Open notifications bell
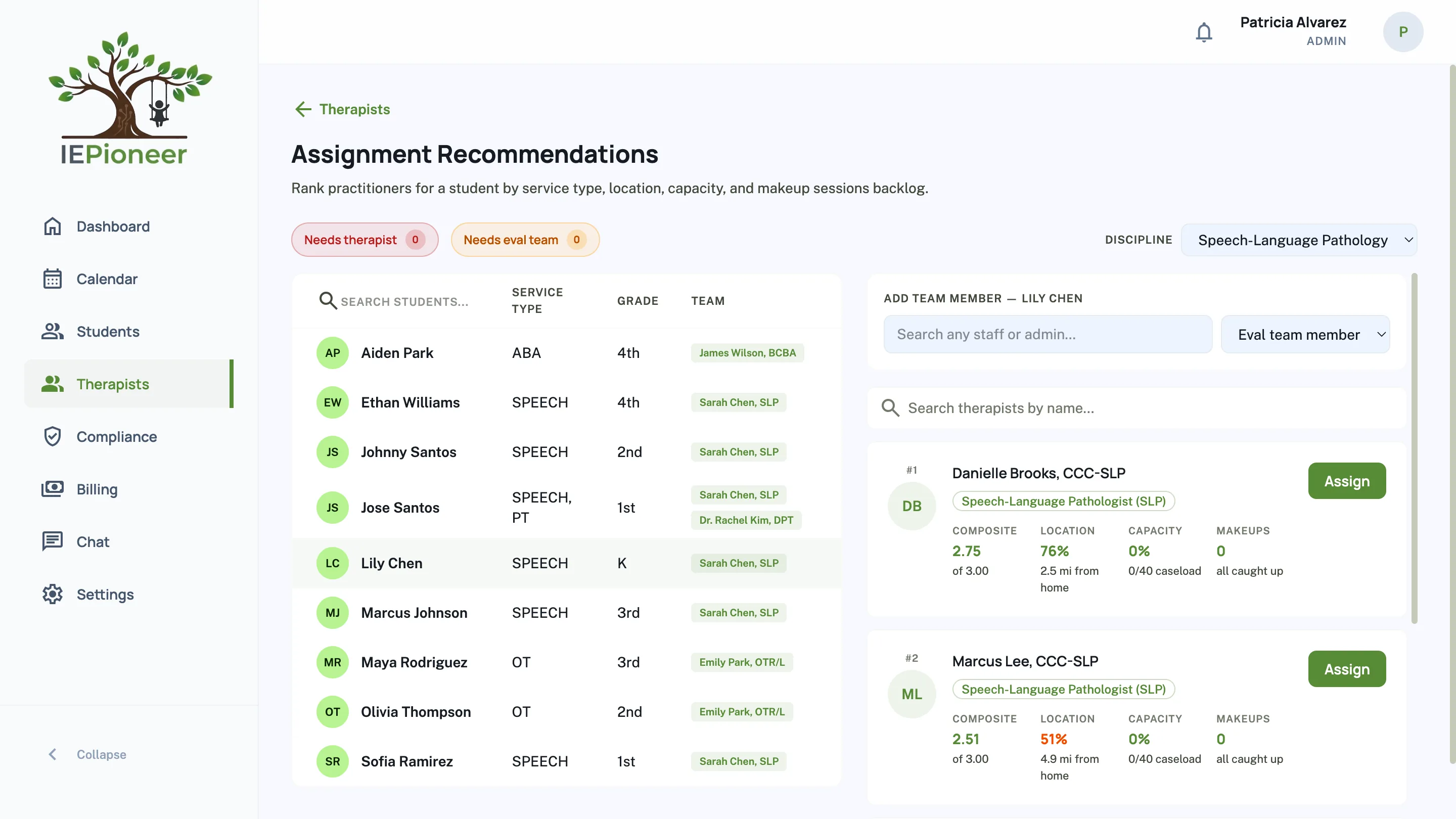 point(1204,32)
